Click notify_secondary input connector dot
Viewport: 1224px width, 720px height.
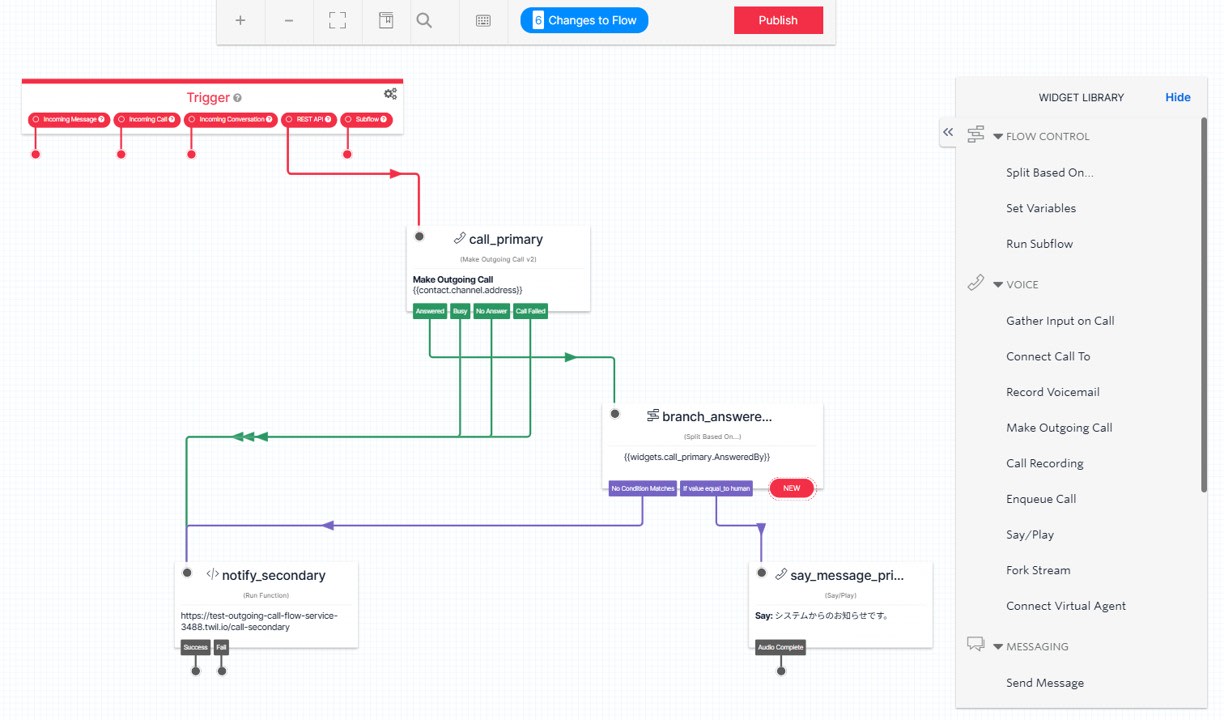point(187,573)
